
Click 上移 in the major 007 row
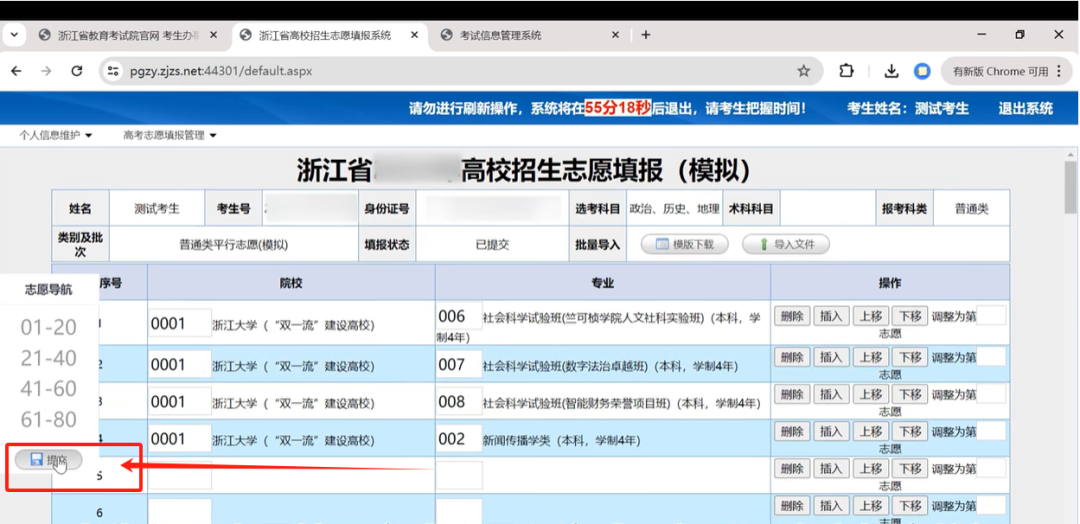[870, 357]
